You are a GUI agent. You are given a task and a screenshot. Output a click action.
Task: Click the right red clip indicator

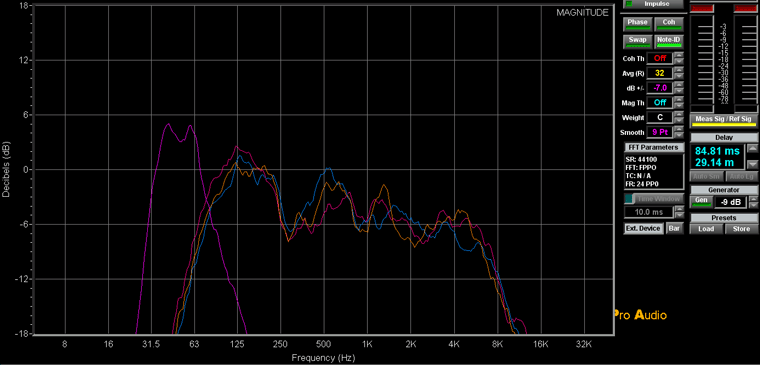point(745,8)
